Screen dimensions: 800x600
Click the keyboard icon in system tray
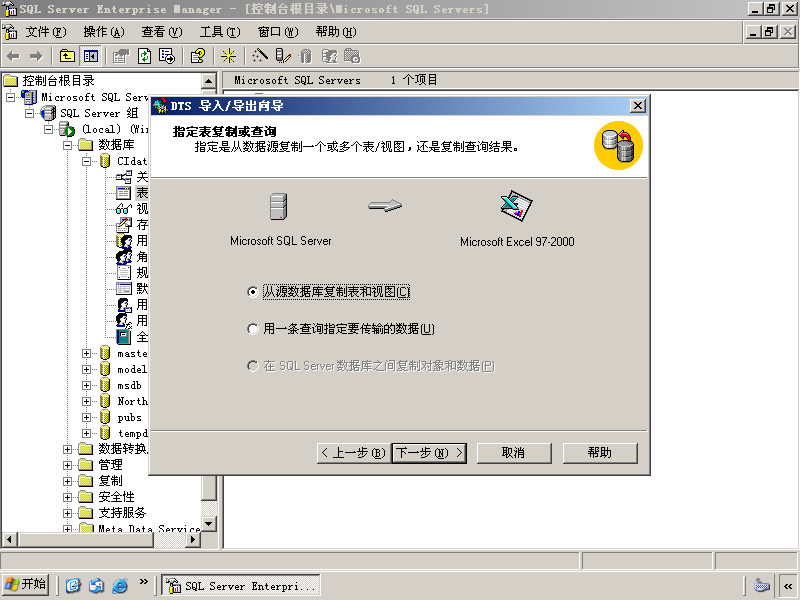click(761, 585)
